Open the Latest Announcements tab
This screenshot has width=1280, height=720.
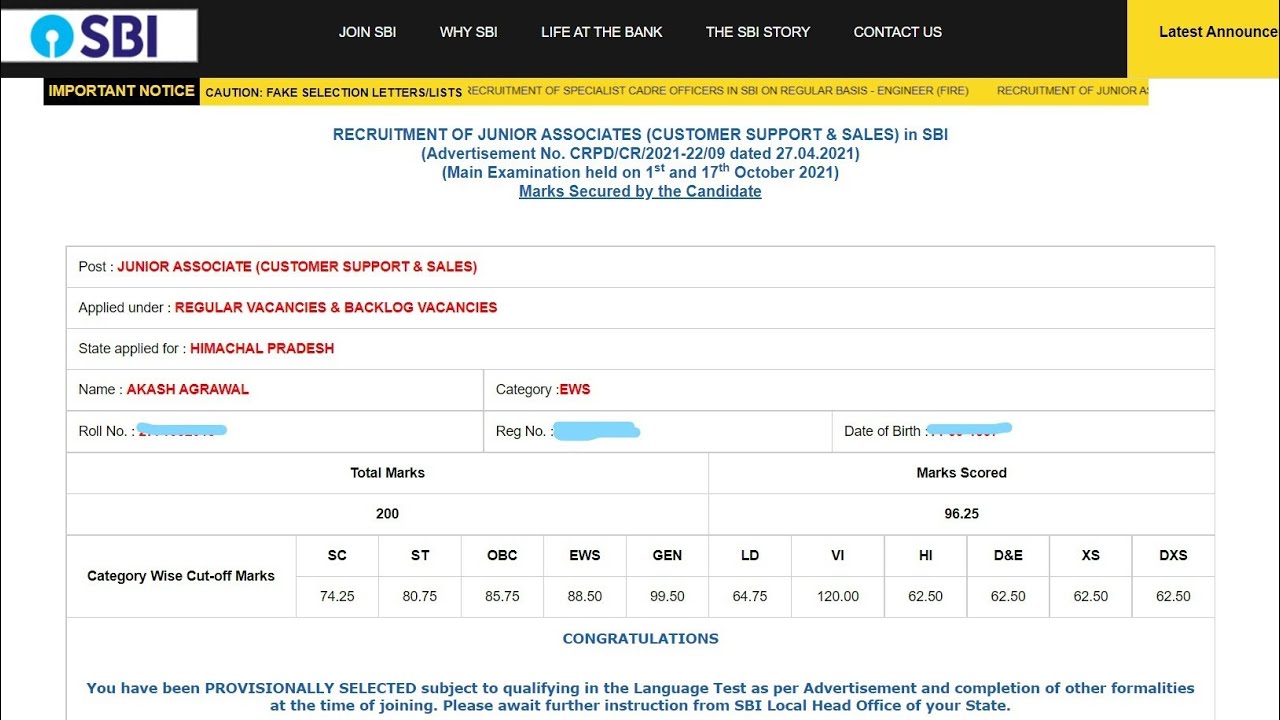[1204, 38]
